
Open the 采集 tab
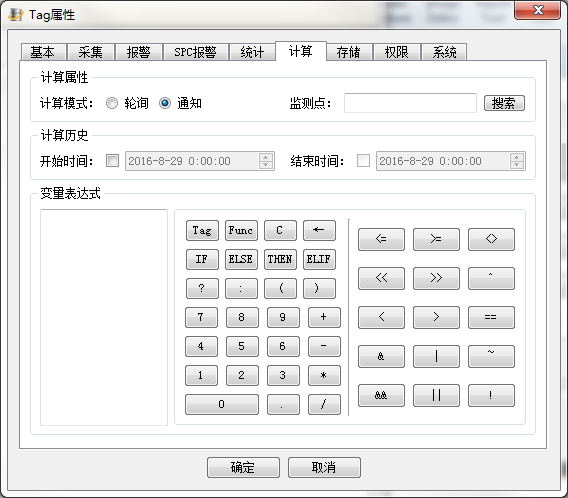91,52
